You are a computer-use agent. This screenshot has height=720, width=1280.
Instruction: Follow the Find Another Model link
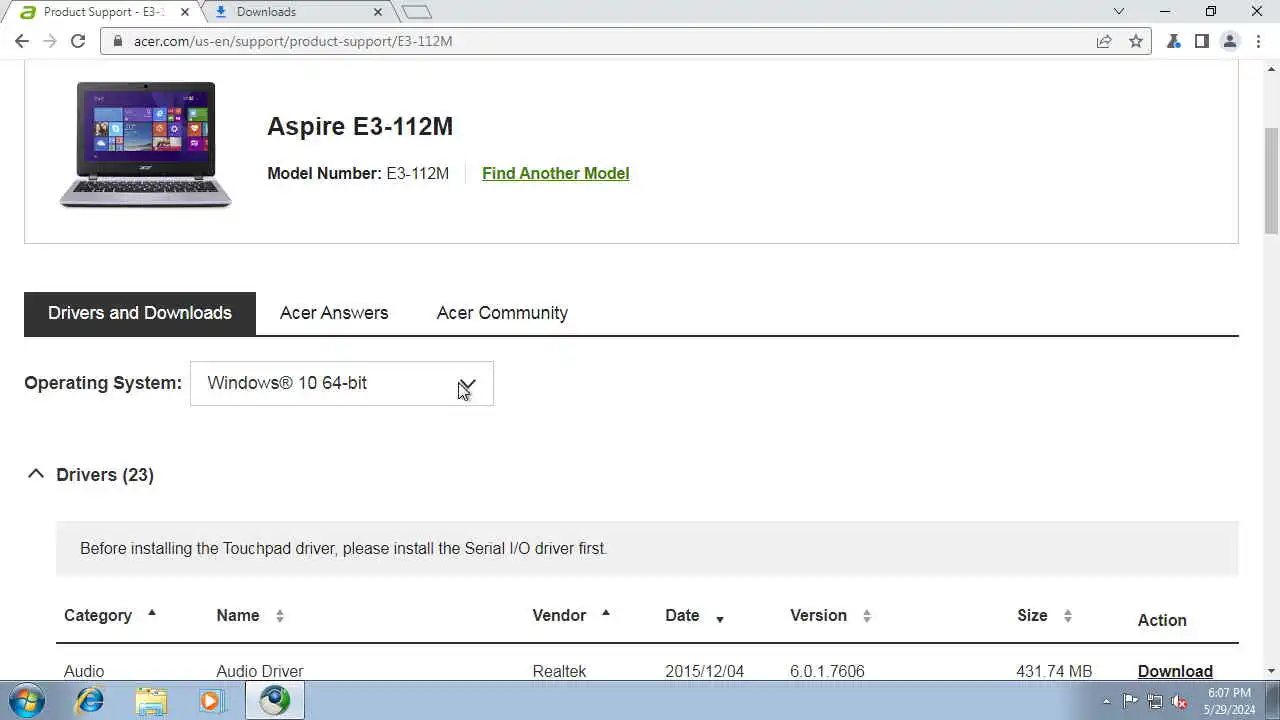555,173
